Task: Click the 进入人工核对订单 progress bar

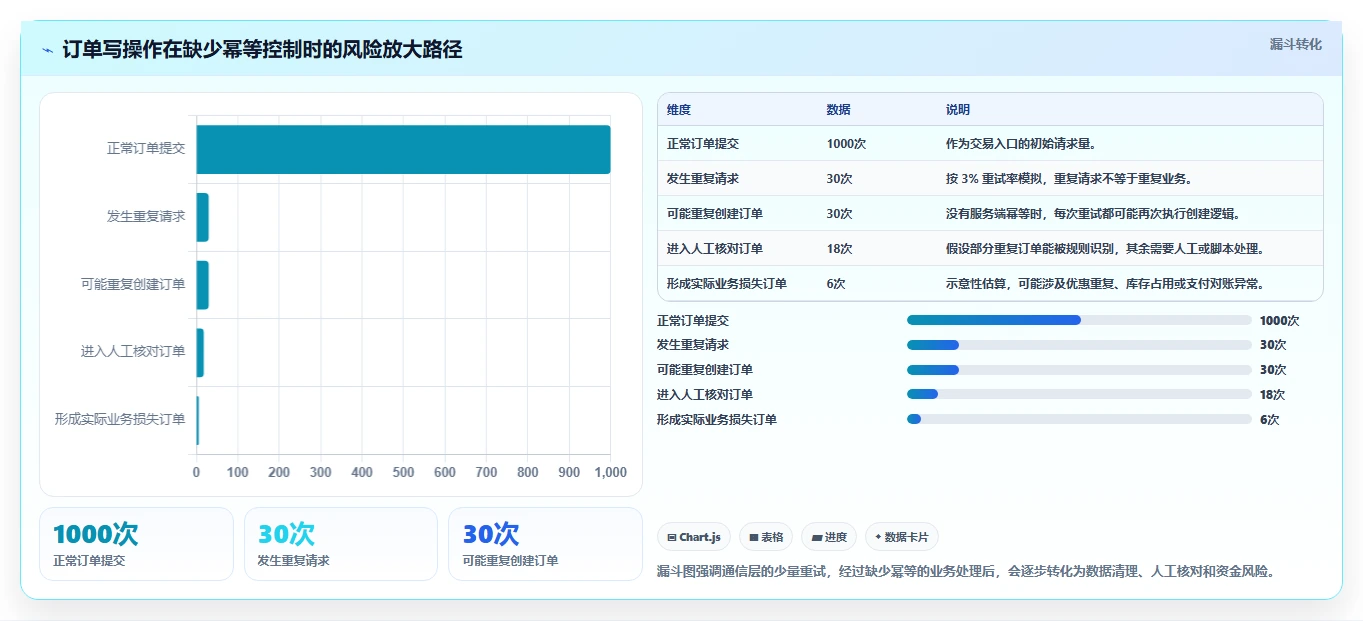Action: tap(1079, 394)
